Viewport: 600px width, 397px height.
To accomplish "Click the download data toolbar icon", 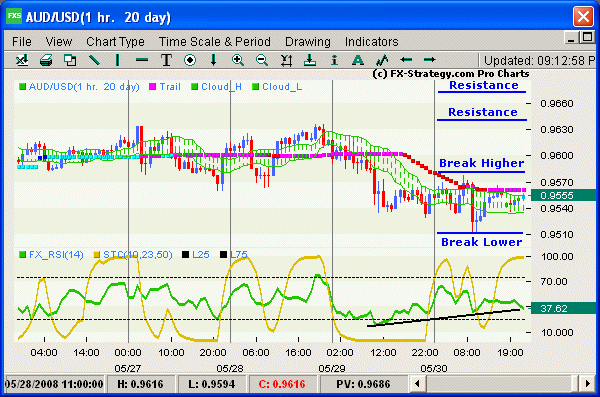I will pyautogui.click(x=310, y=60).
